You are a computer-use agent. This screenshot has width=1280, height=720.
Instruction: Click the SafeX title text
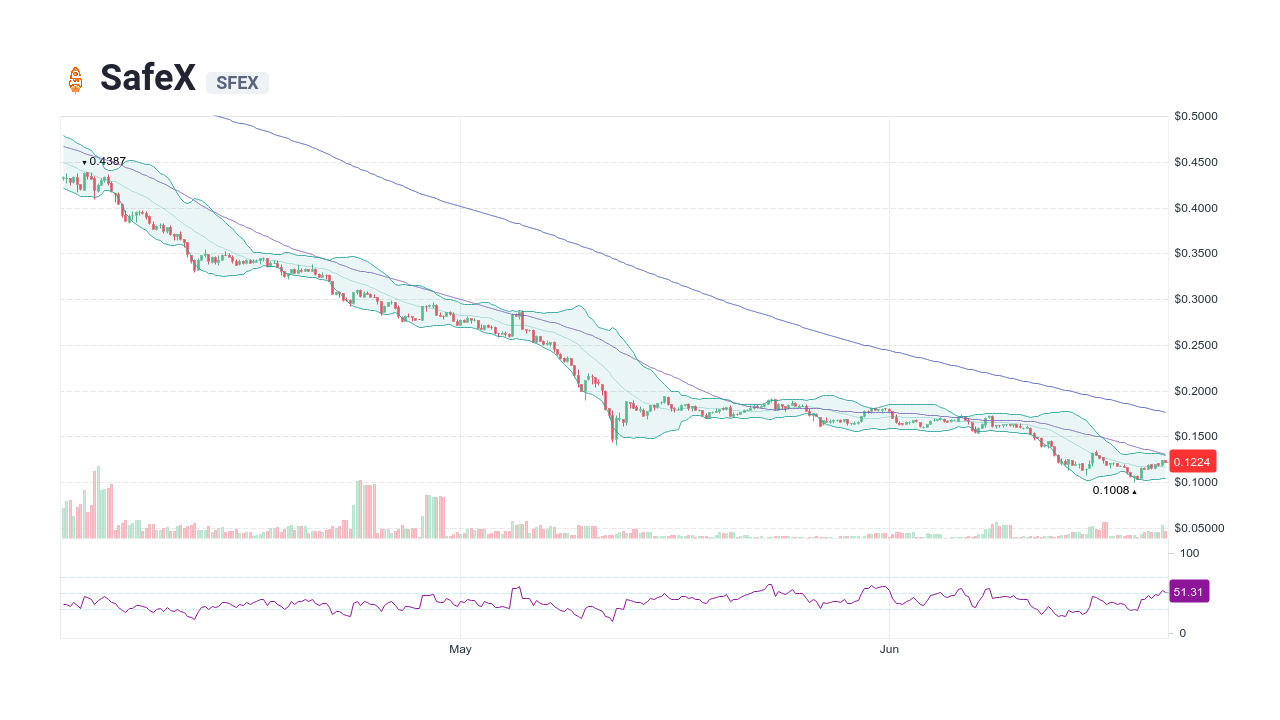pyautogui.click(x=148, y=78)
